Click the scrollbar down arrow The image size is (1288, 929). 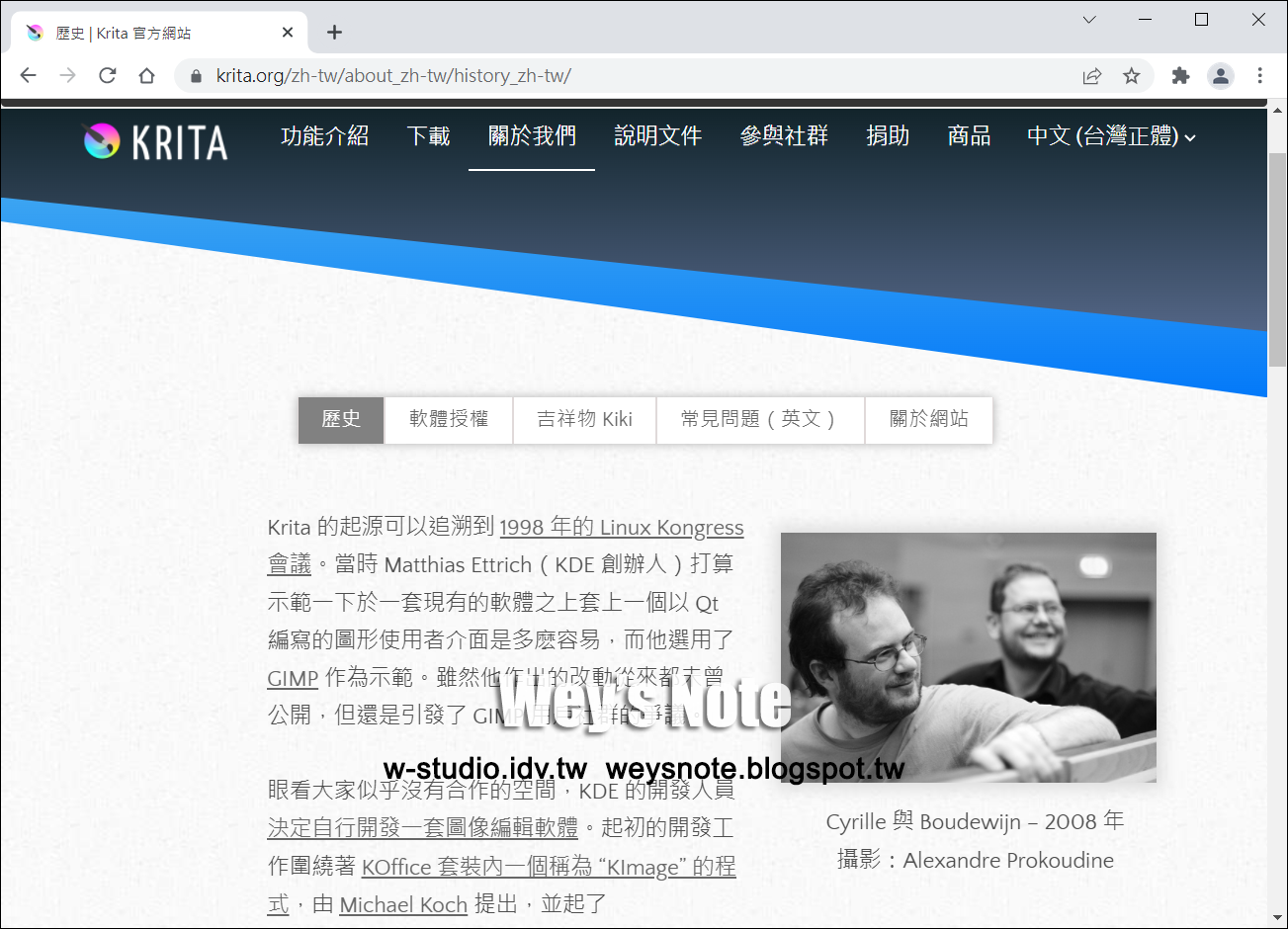[x=1277, y=918]
